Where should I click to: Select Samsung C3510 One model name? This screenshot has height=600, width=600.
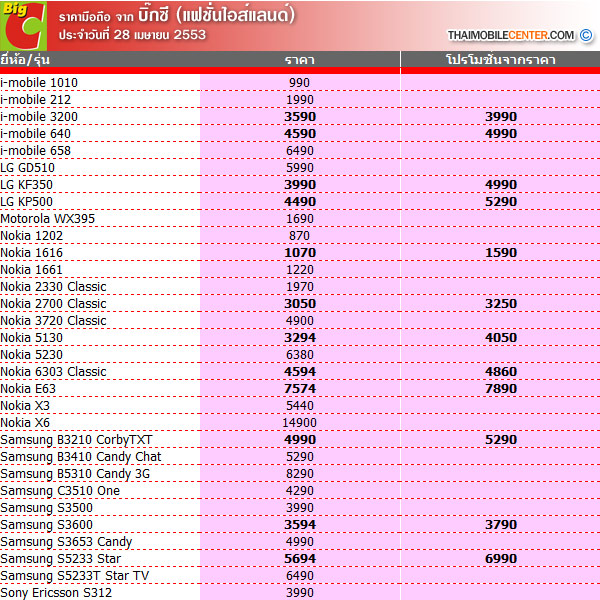click(x=60, y=491)
